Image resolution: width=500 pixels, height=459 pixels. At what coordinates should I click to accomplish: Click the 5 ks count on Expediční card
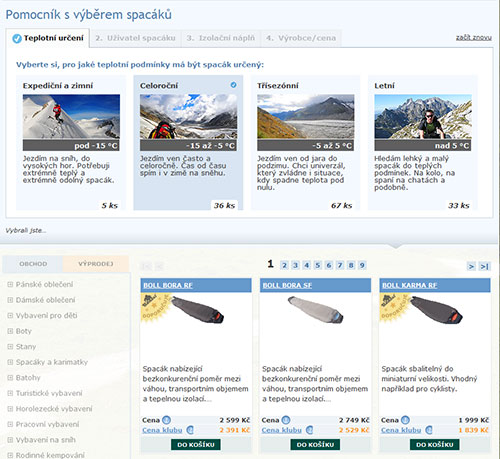click(x=110, y=205)
